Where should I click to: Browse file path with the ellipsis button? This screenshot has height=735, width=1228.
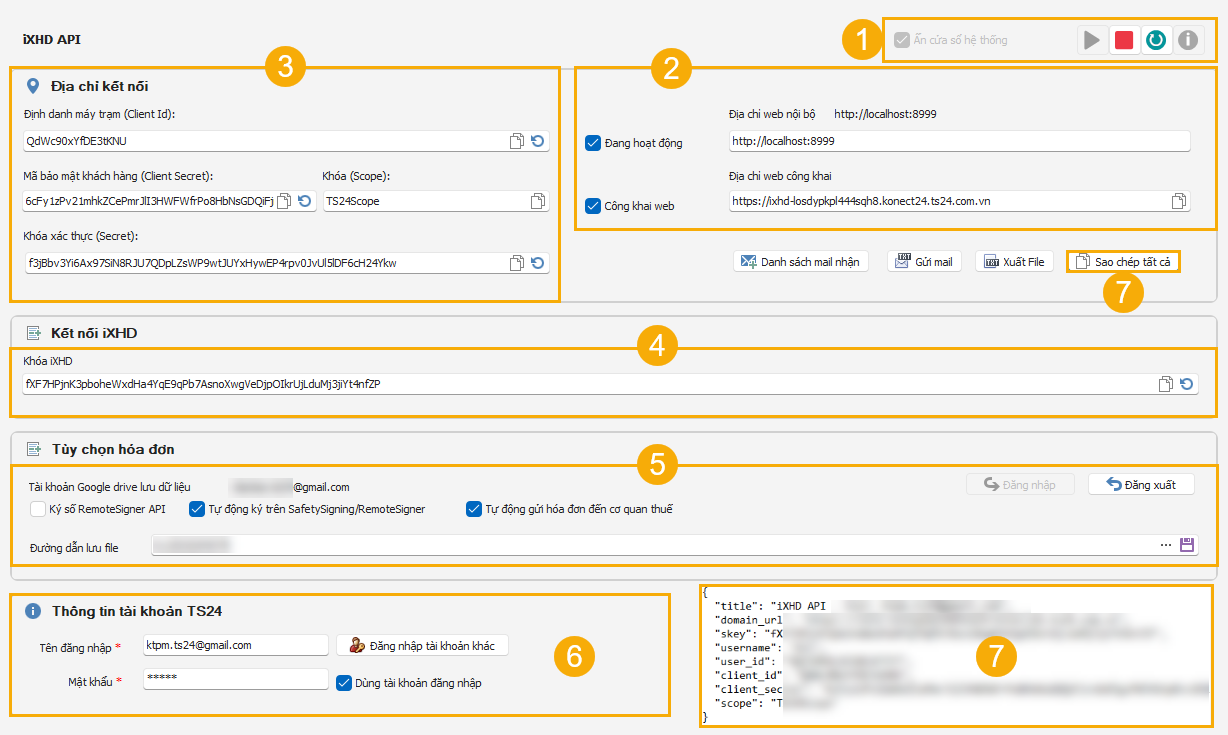[x=1165, y=545]
